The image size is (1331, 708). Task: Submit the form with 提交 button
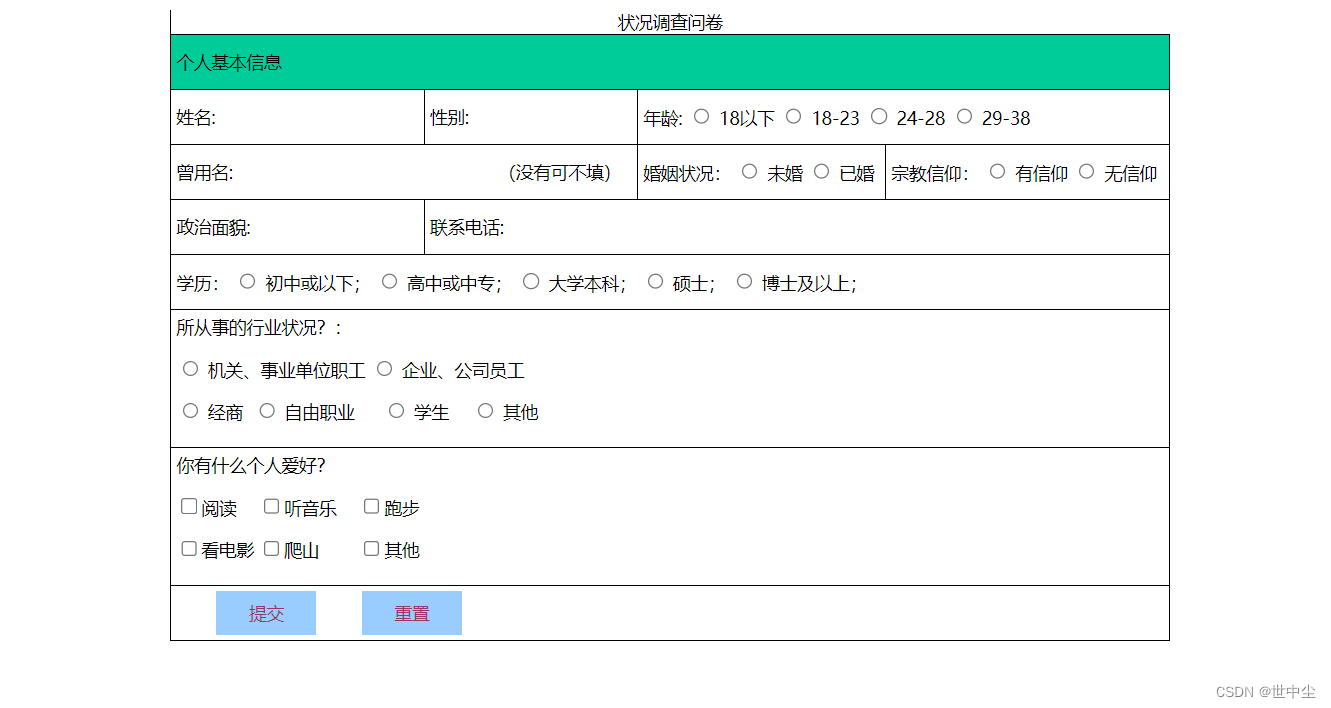pyautogui.click(x=266, y=613)
